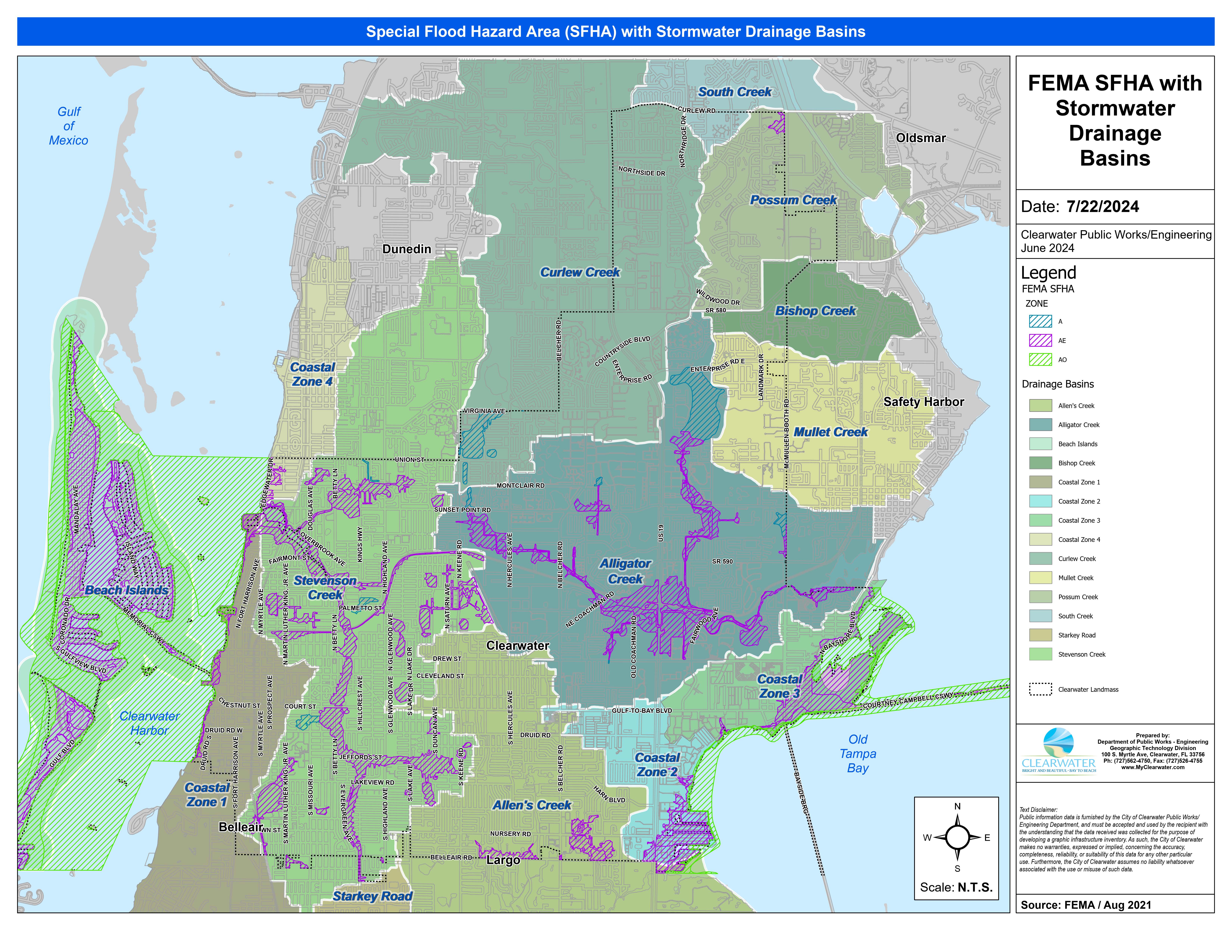Select the Coastal Zone 1 legend swatch

(1040, 482)
